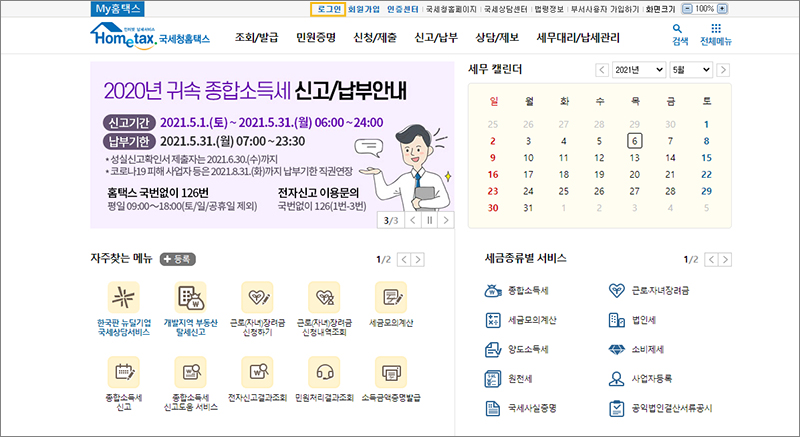The height and width of the screenshot is (437, 800).
Task: Open the 국세상담센터 link
Action: [505, 9]
